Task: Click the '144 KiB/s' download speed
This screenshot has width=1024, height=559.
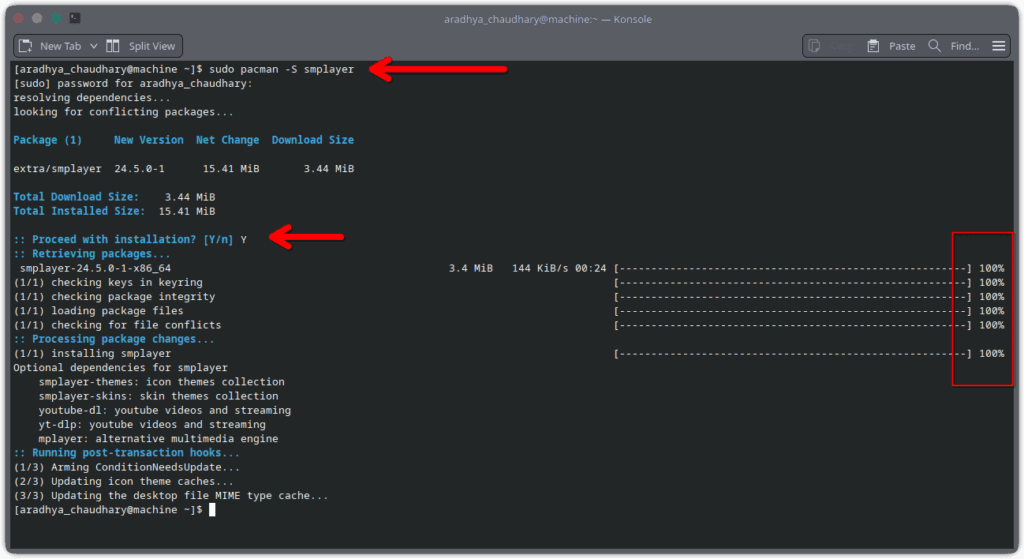Action: click(540, 268)
